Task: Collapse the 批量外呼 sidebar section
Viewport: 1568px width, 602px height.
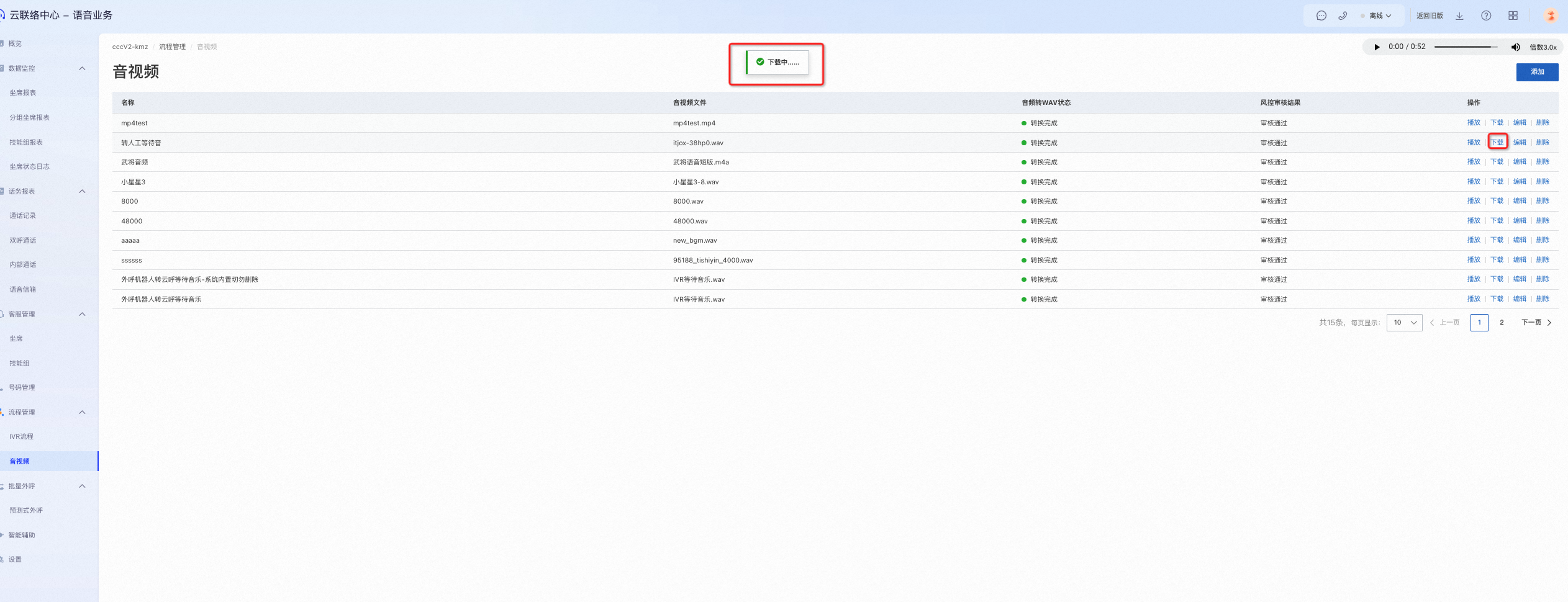Action: click(x=82, y=486)
